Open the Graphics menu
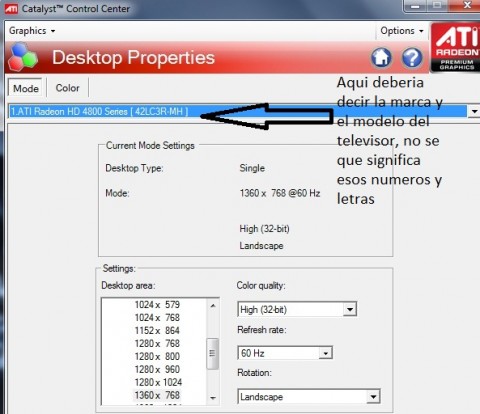The height and width of the screenshot is (414, 480). (x=32, y=31)
